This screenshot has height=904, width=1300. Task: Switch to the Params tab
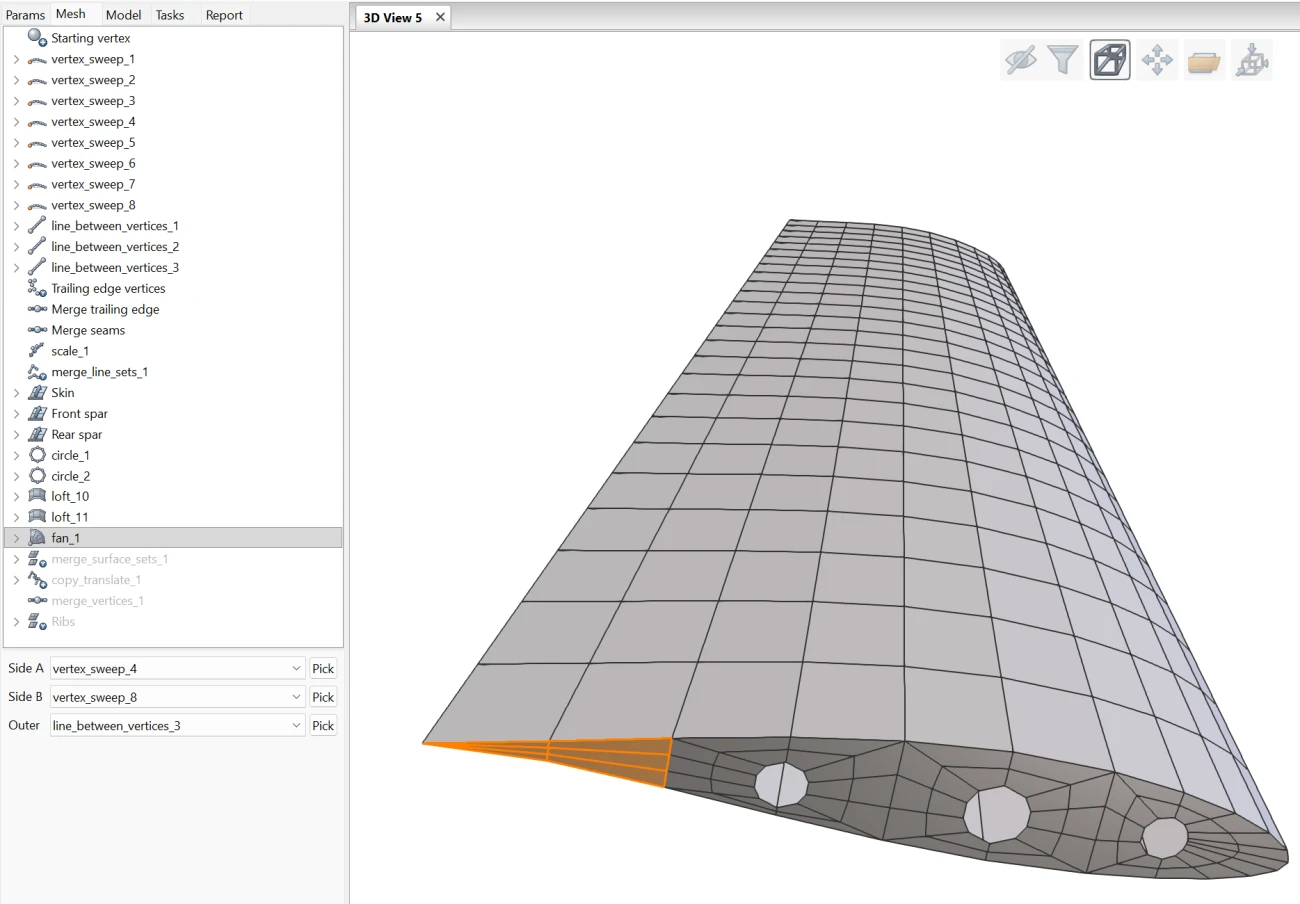click(x=25, y=15)
